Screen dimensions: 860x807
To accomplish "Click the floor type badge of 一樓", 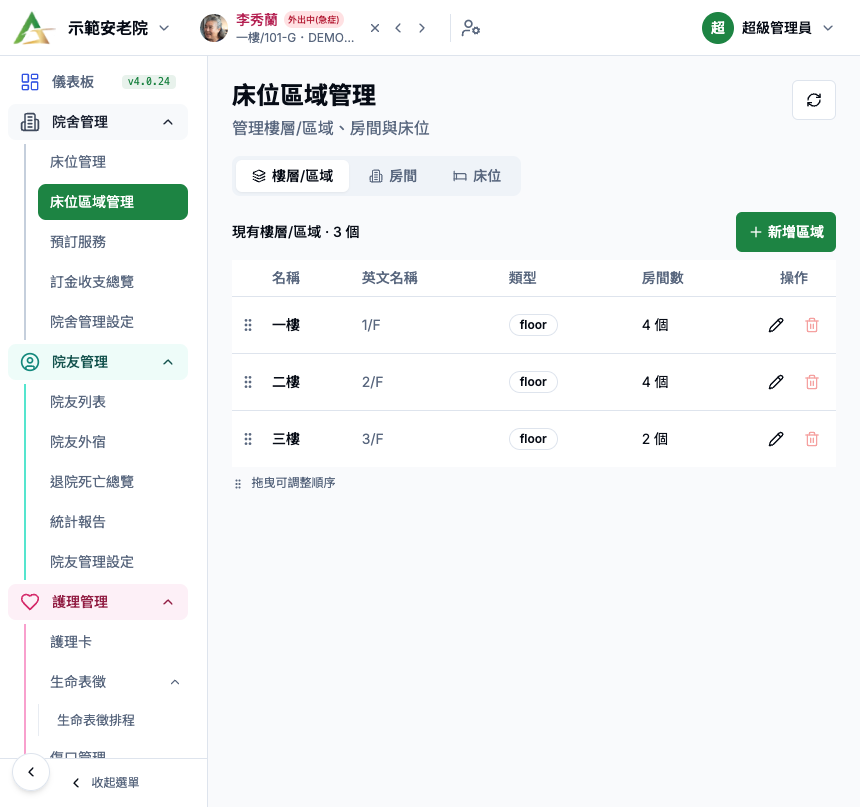I will 533,325.
